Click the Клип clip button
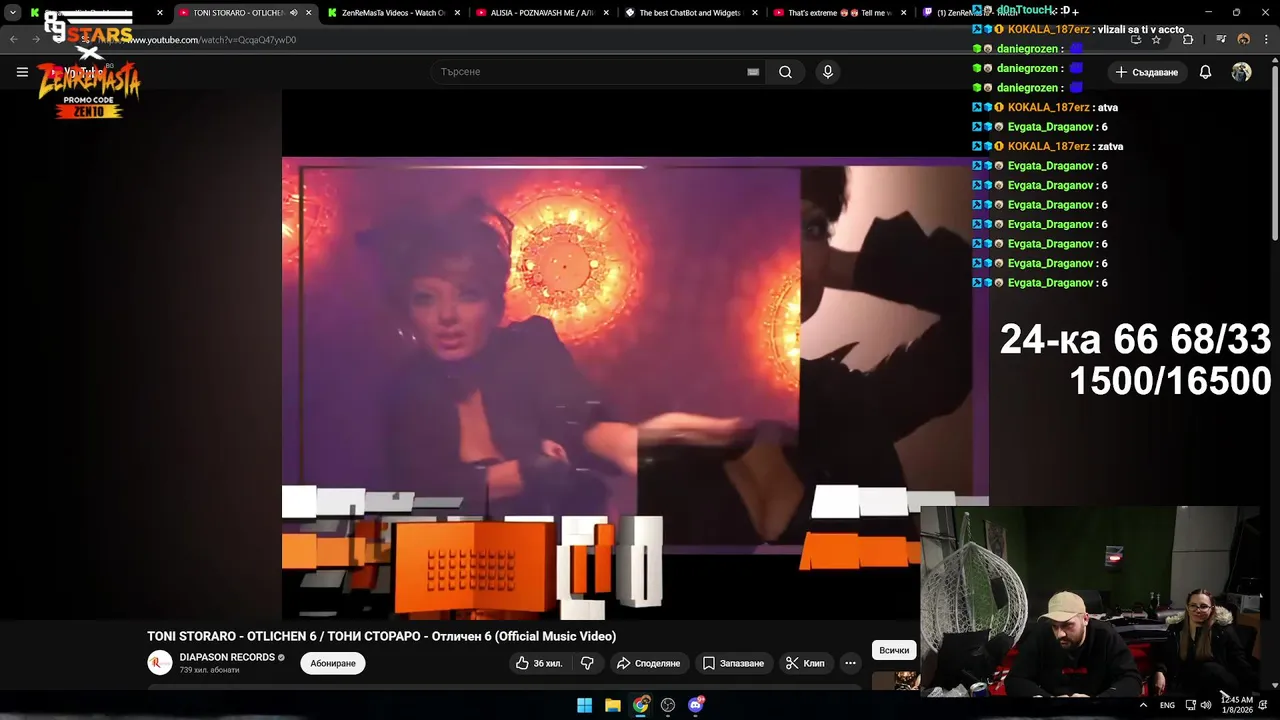 (805, 663)
